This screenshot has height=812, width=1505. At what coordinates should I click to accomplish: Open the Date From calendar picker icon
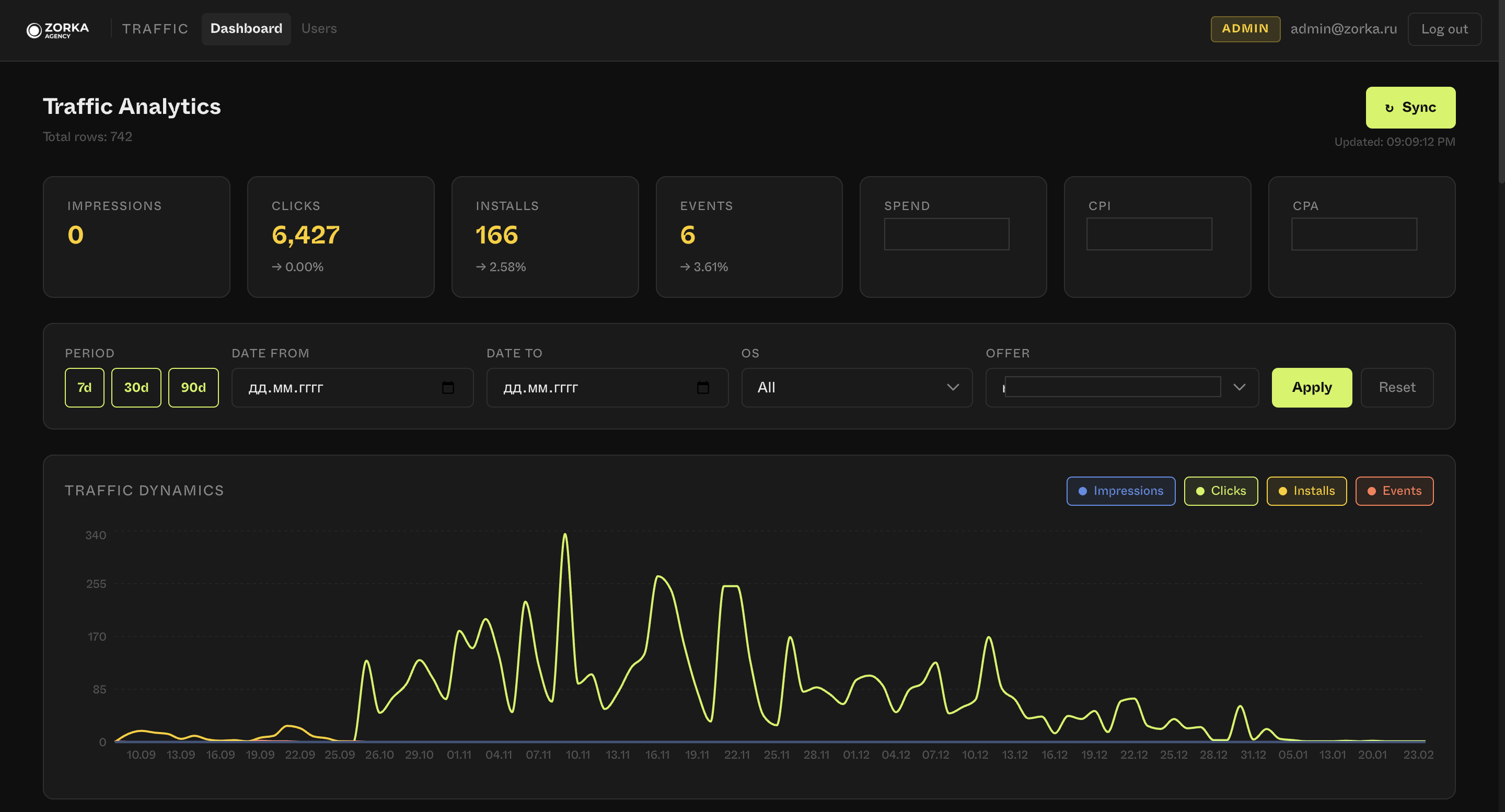(447, 387)
